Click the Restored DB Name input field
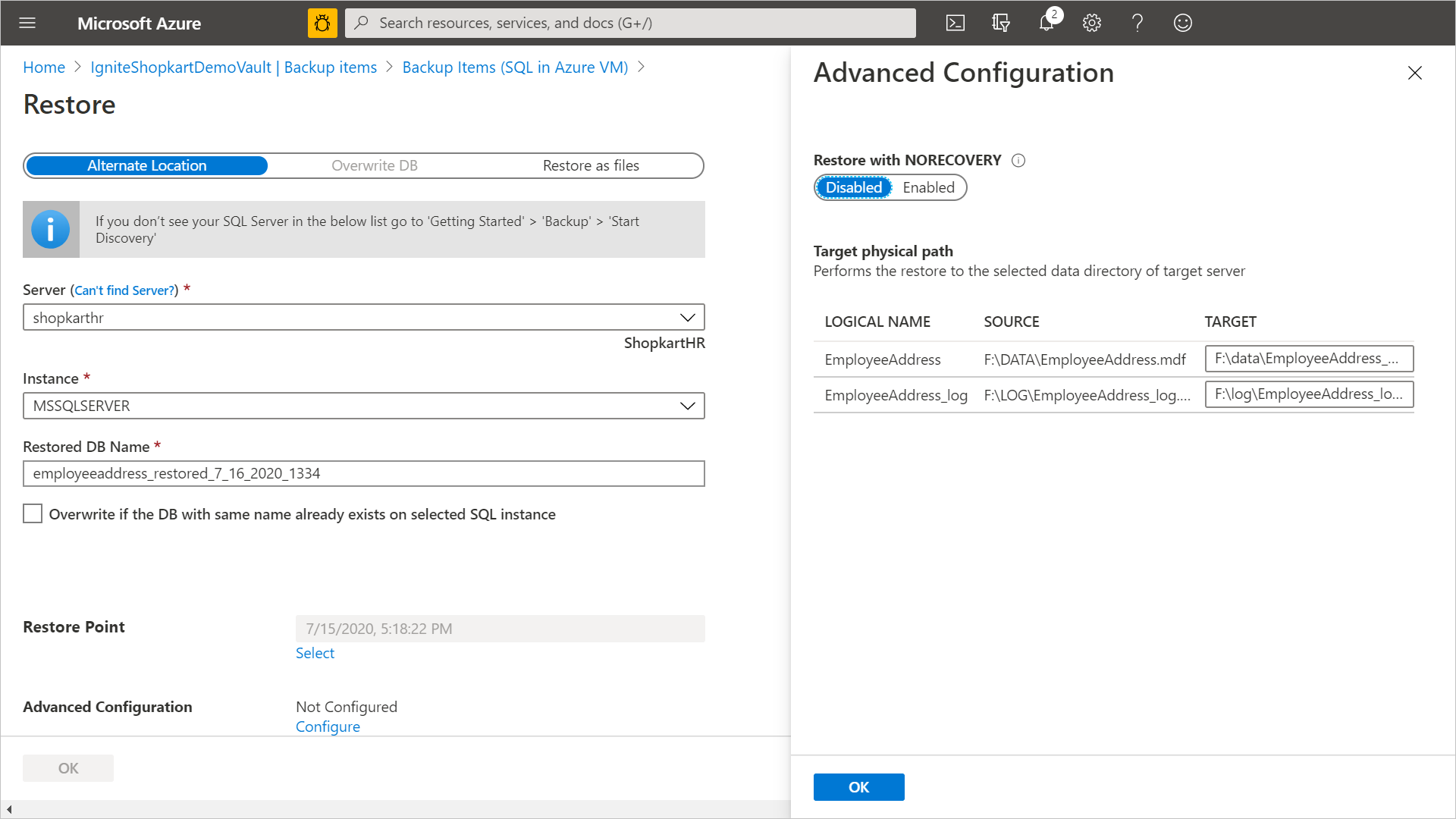1456x819 pixels. [364, 473]
